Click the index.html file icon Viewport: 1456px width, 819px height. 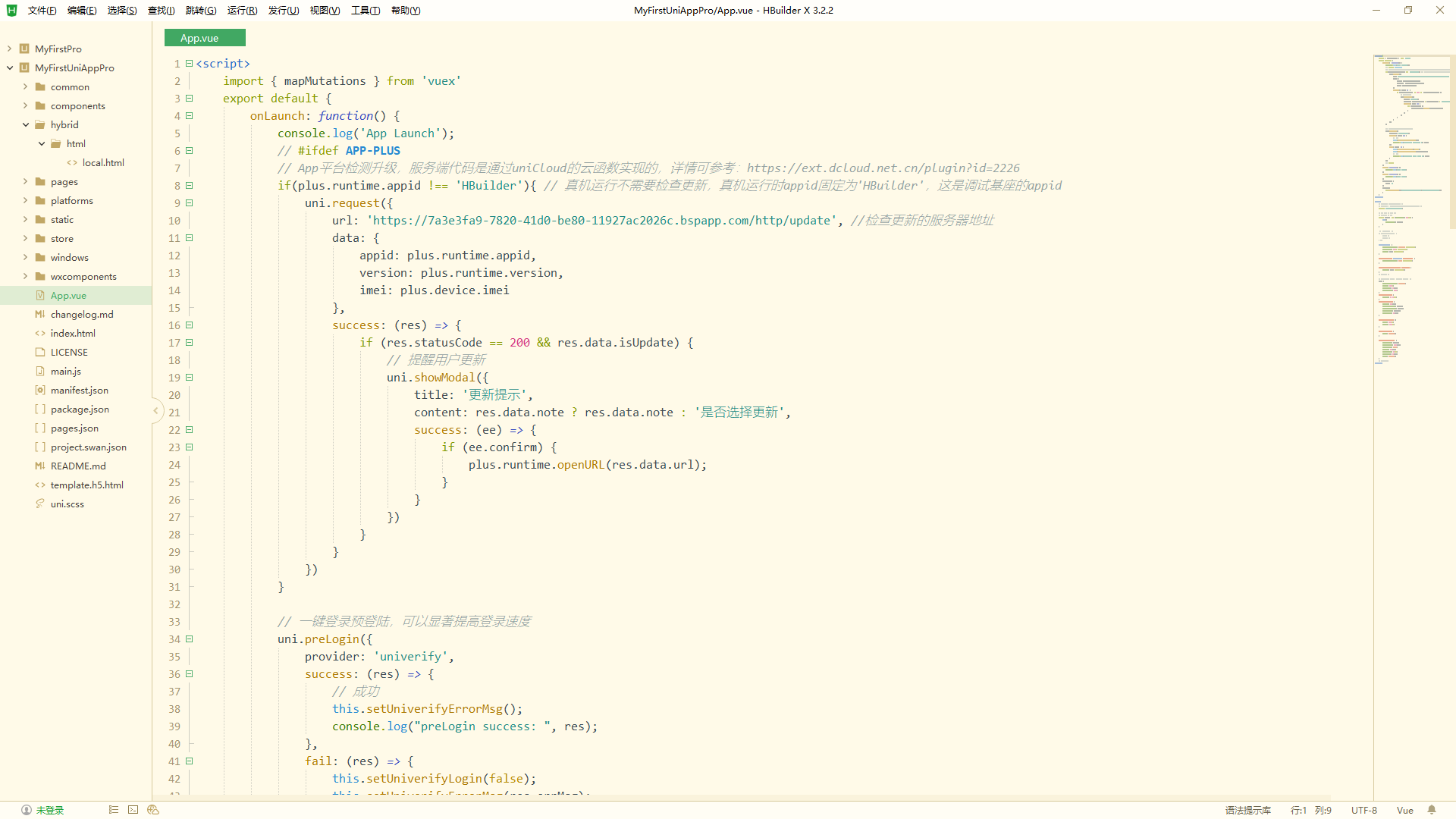[x=40, y=333]
